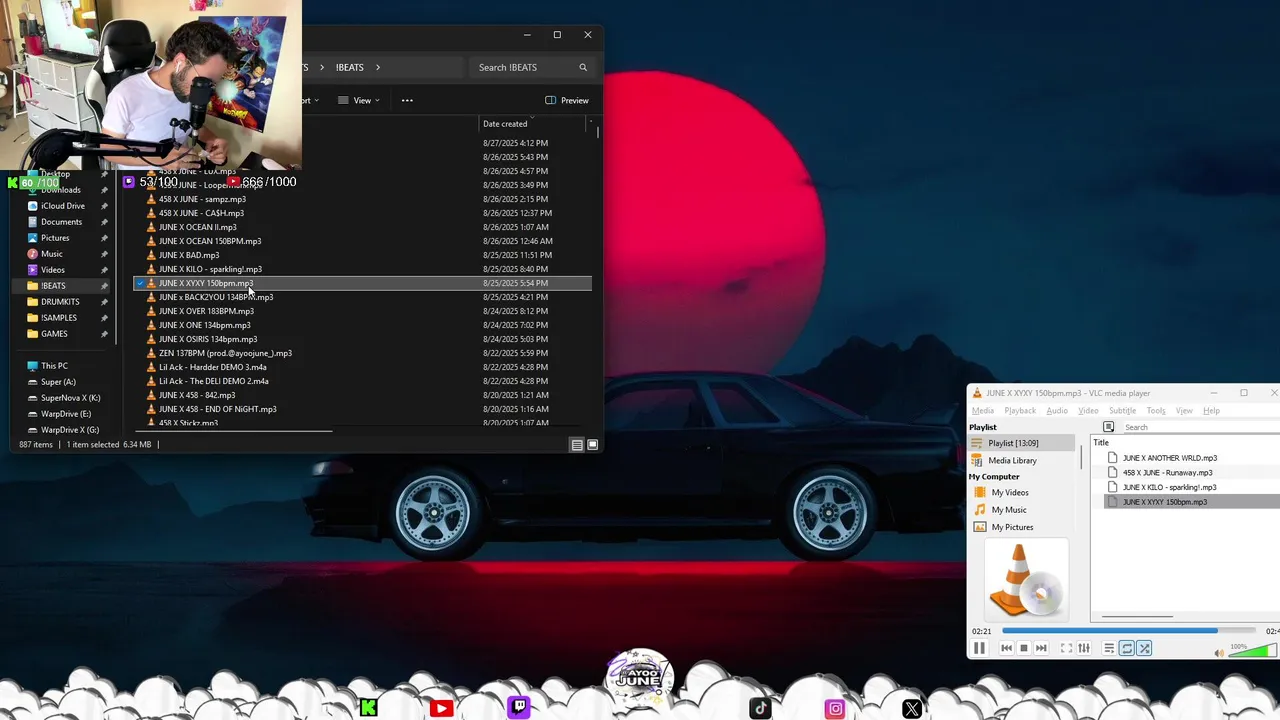
Task: Open the Playback menu in VLC
Action: [1020, 411]
